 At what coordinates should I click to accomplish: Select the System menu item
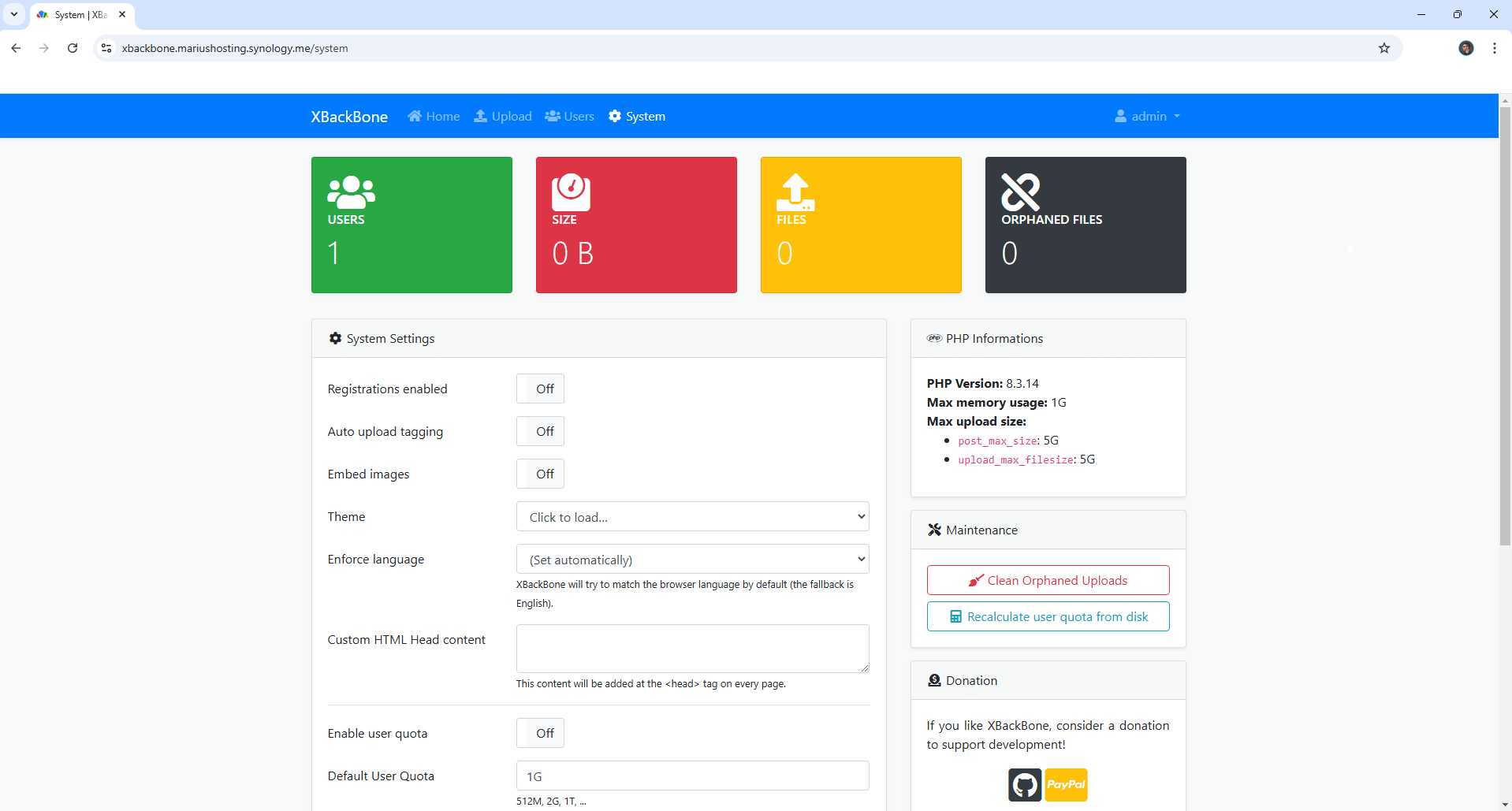(637, 116)
